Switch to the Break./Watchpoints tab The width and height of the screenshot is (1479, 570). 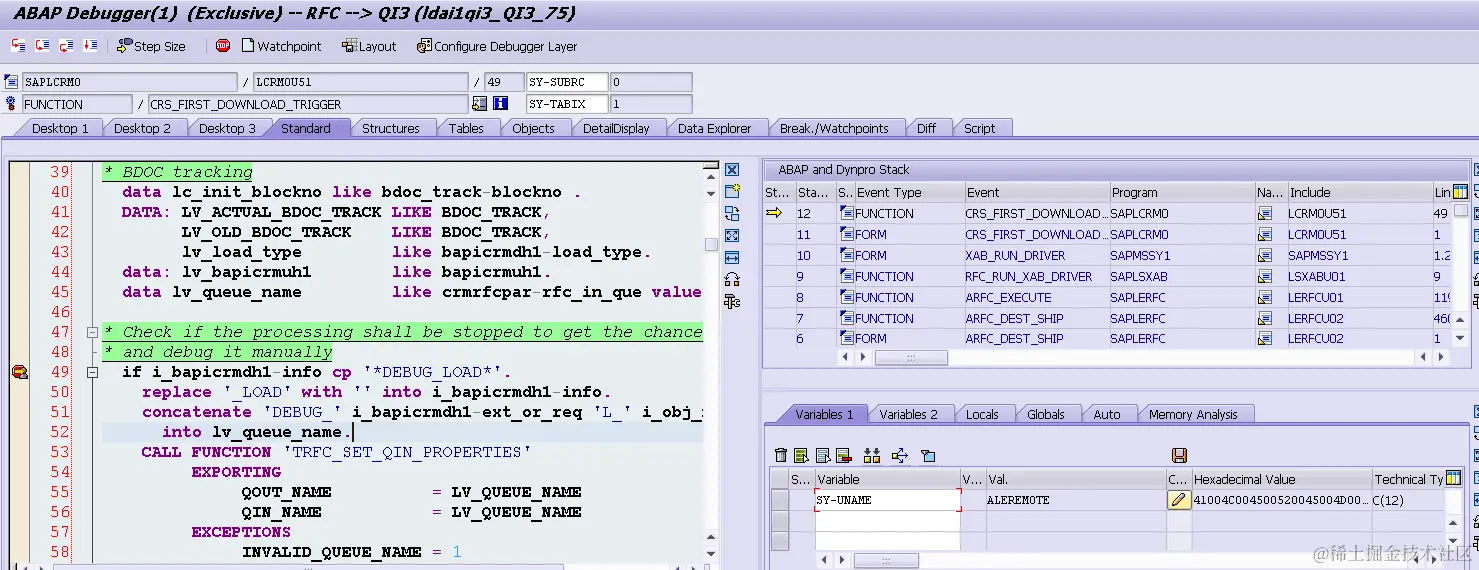coord(834,128)
